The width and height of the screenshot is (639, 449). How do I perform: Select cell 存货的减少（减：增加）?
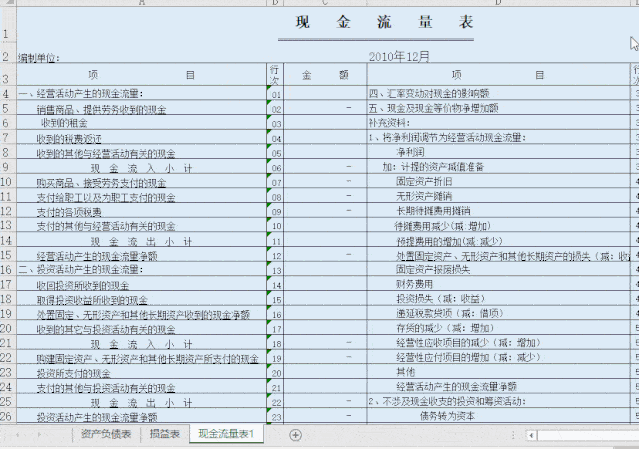(498, 328)
